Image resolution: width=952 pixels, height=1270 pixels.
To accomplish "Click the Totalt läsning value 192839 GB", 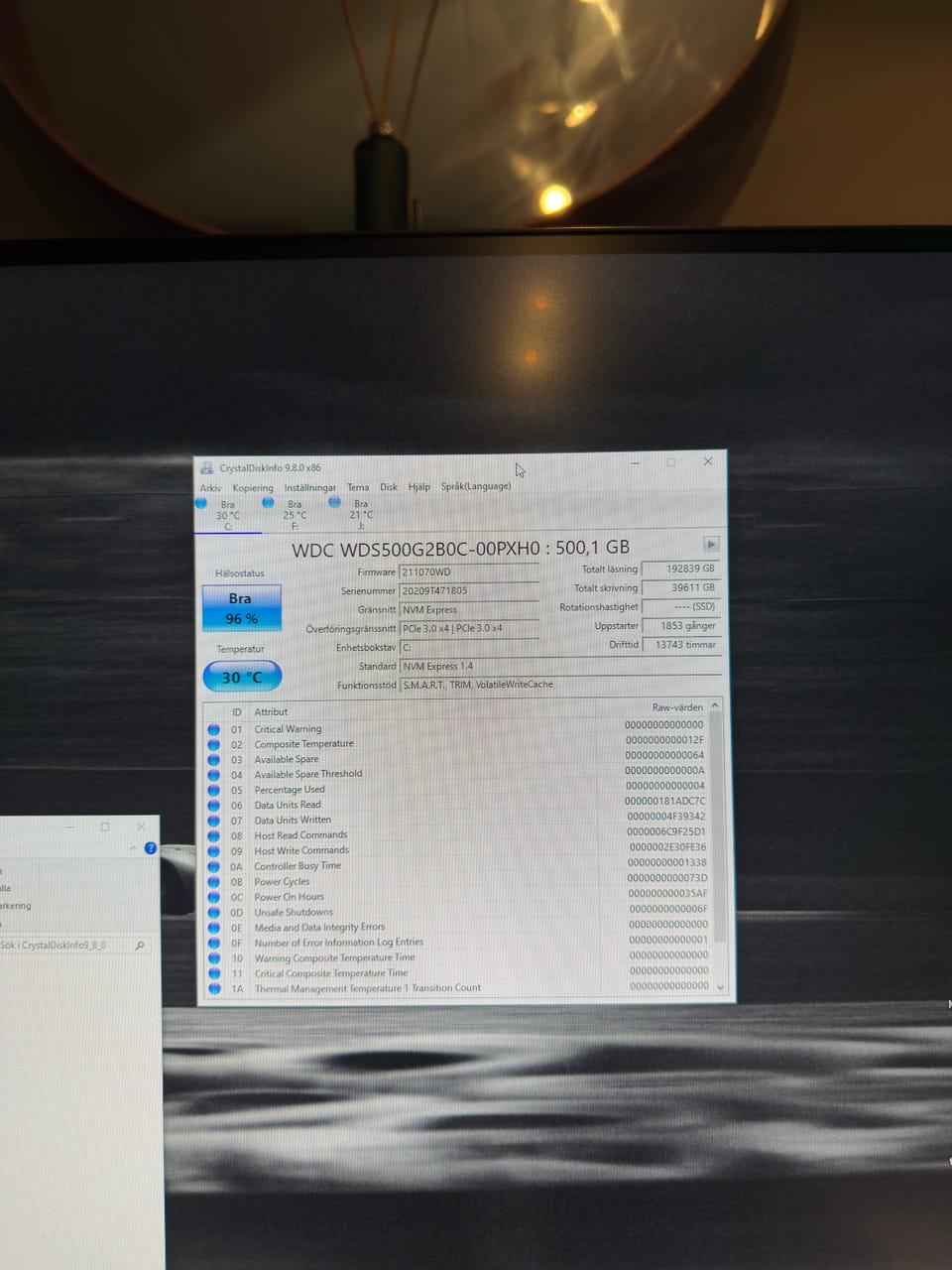I will [680, 570].
